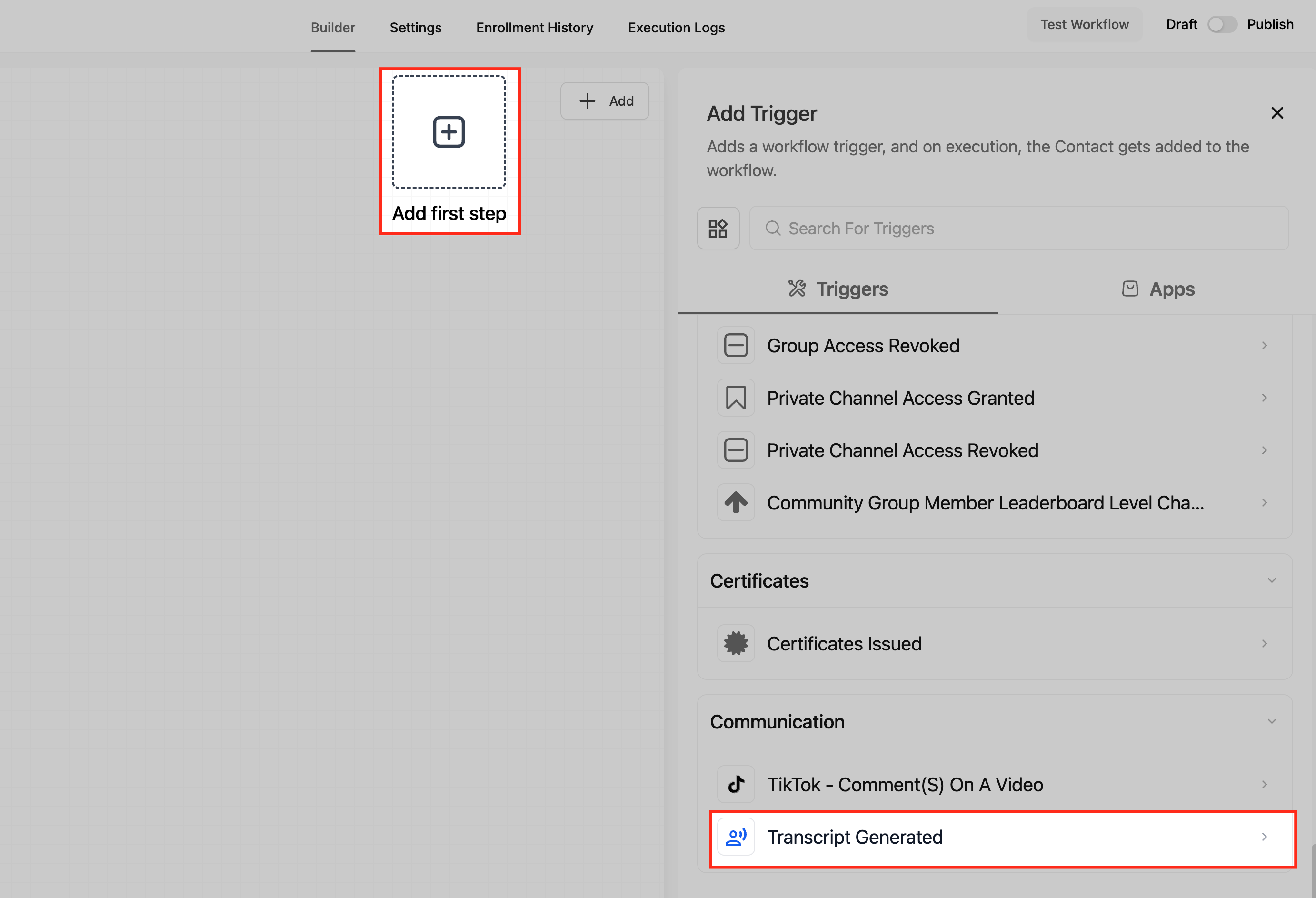1316x898 pixels.
Task: Click the Leaderboard Level Change arrow-up icon
Action: [736, 502]
